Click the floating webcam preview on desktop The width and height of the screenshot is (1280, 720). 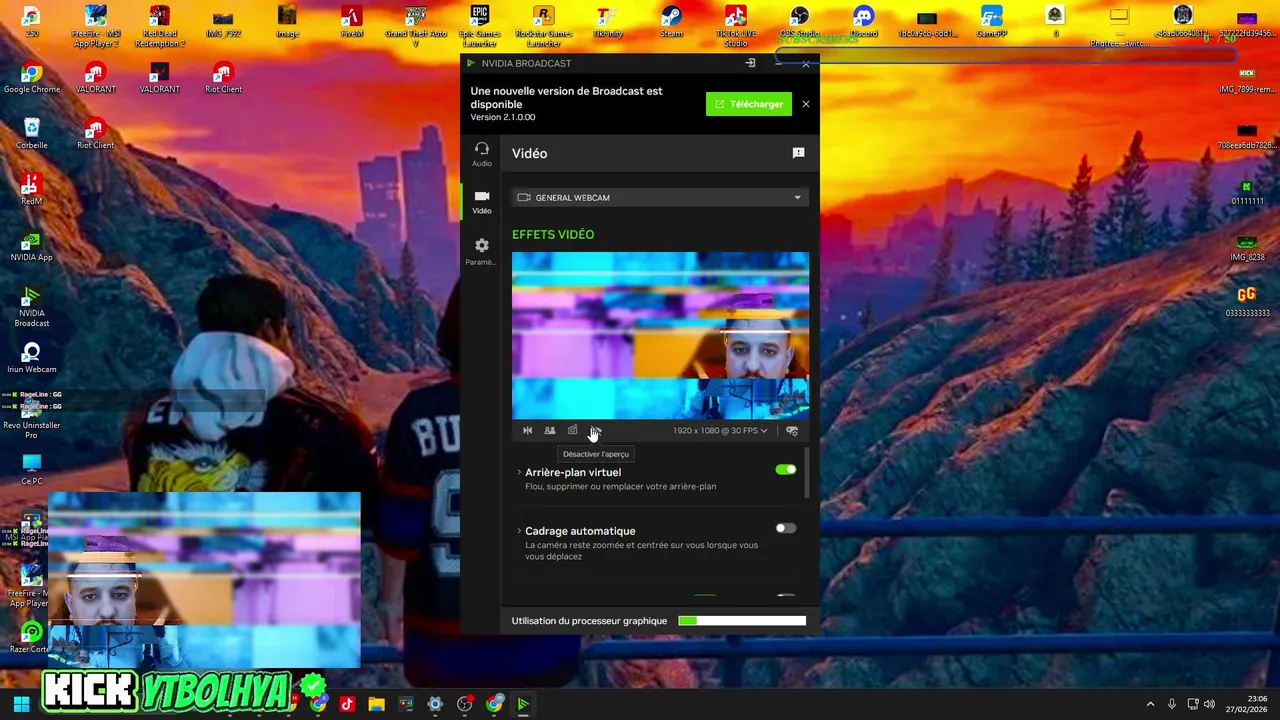pyautogui.click(x=204, y=580)
